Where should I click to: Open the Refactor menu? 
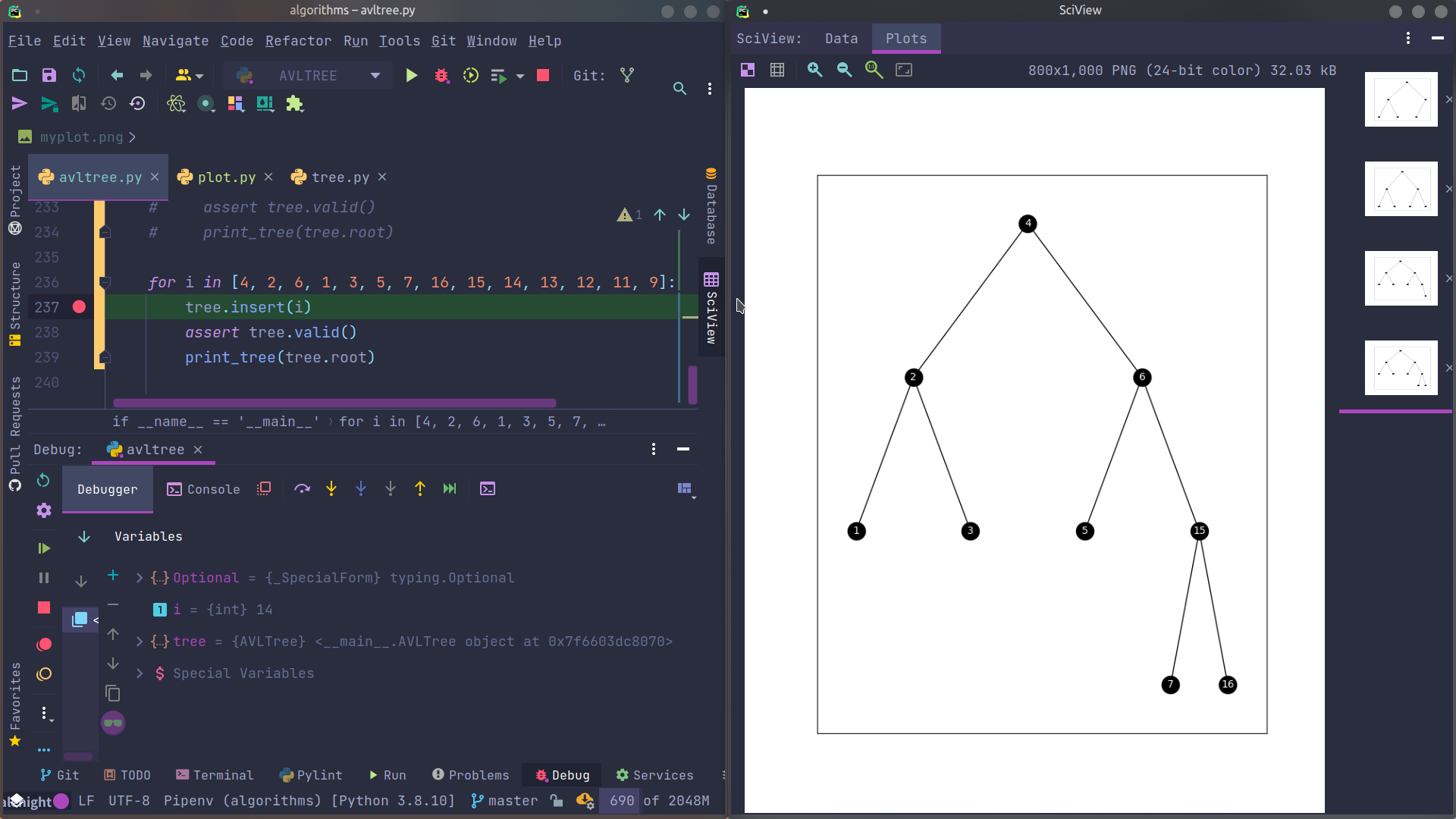298,41
